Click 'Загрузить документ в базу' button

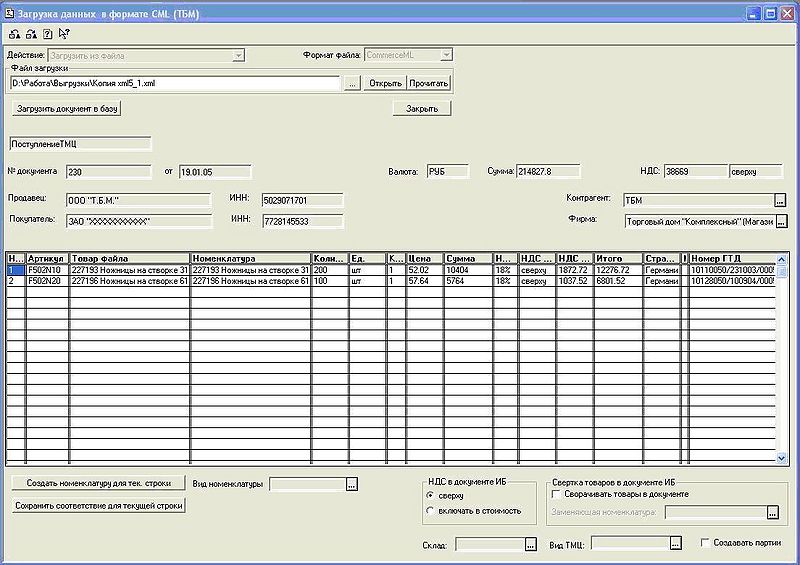pos(68,108)
